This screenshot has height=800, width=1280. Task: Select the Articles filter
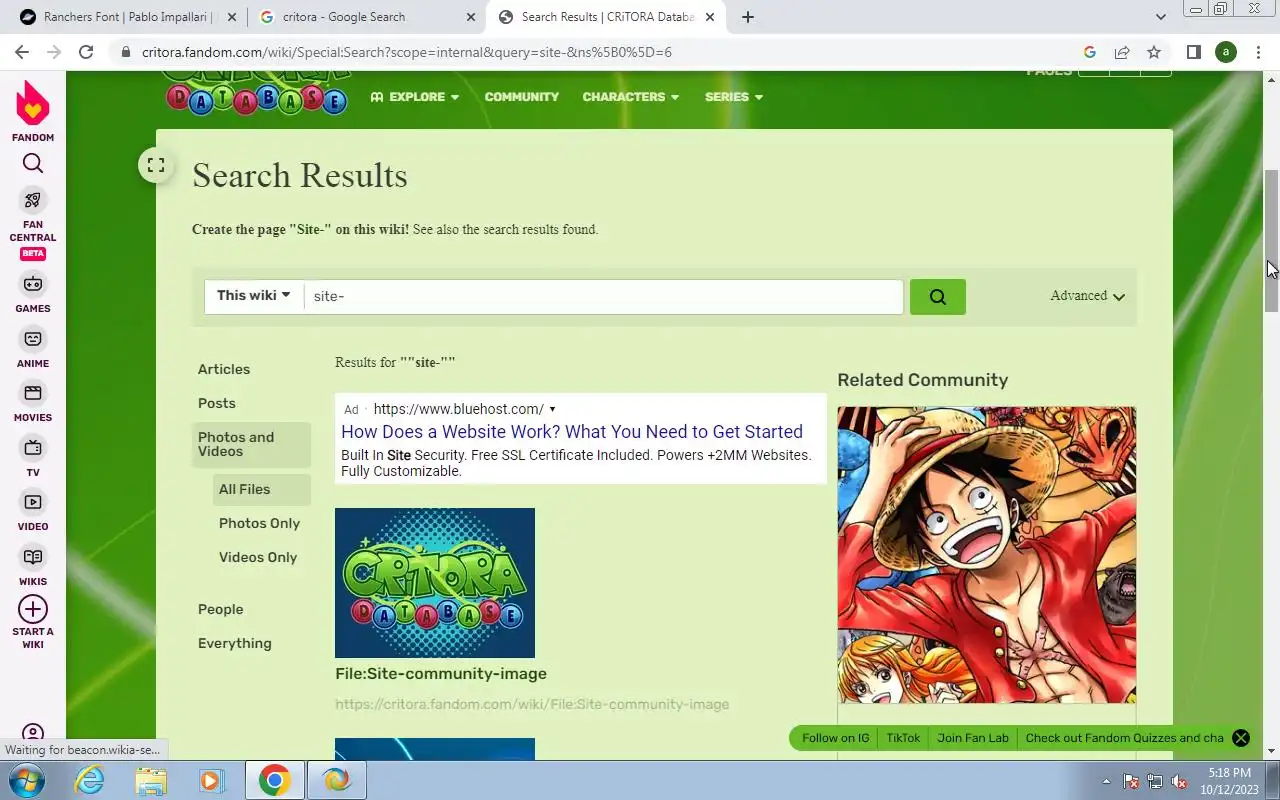tap(224, 369)
